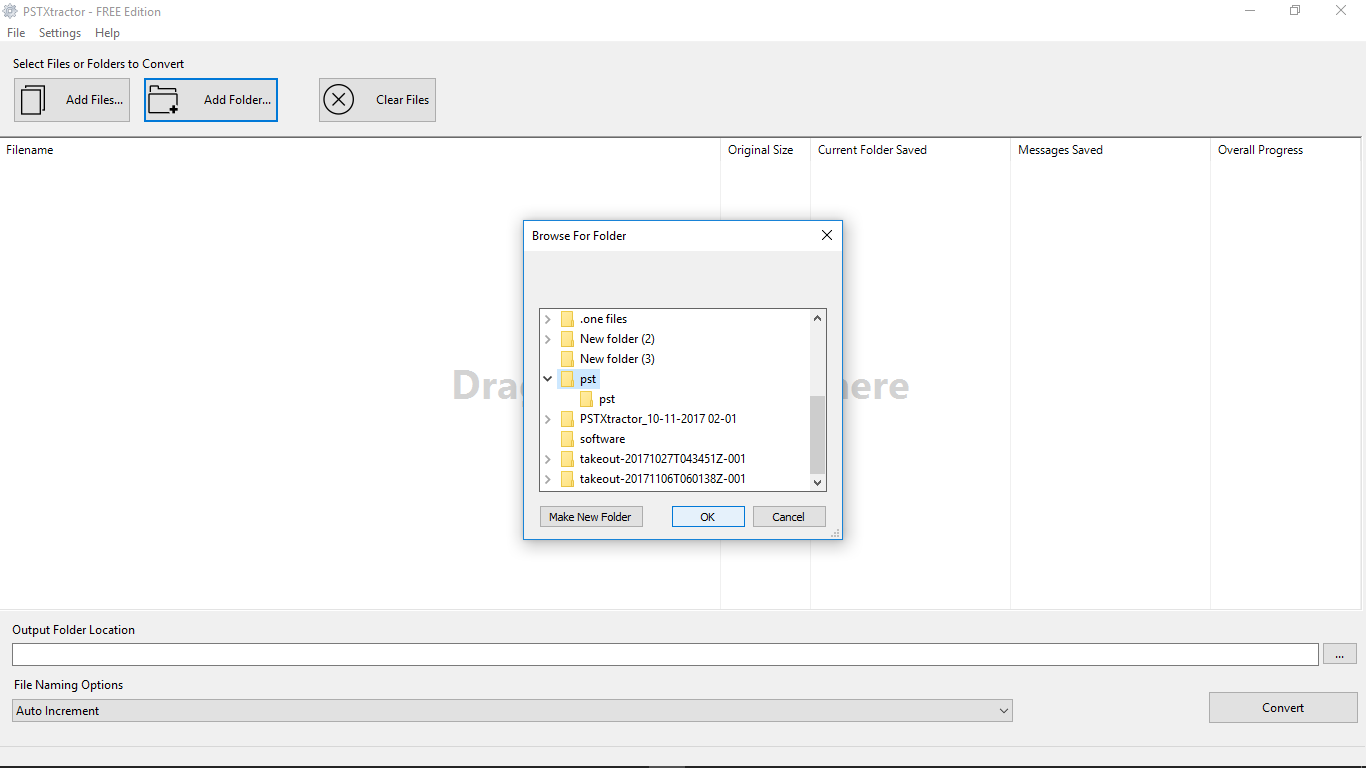Click the Add Files document icon
This screenshot has width=1366, height=768.
33,100
